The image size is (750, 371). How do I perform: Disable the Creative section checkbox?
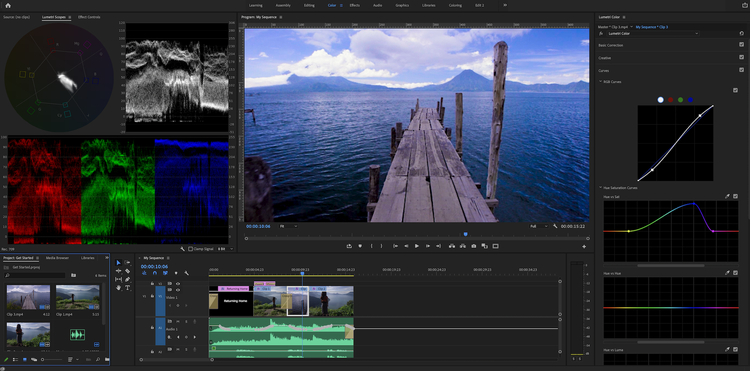coord(741,57)
